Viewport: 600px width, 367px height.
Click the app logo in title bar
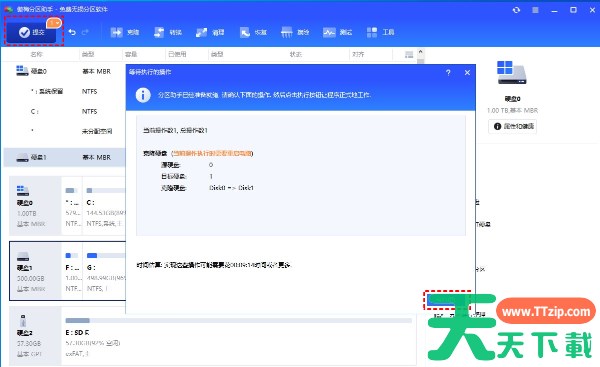pyautogui.click(x=8, y=9)
